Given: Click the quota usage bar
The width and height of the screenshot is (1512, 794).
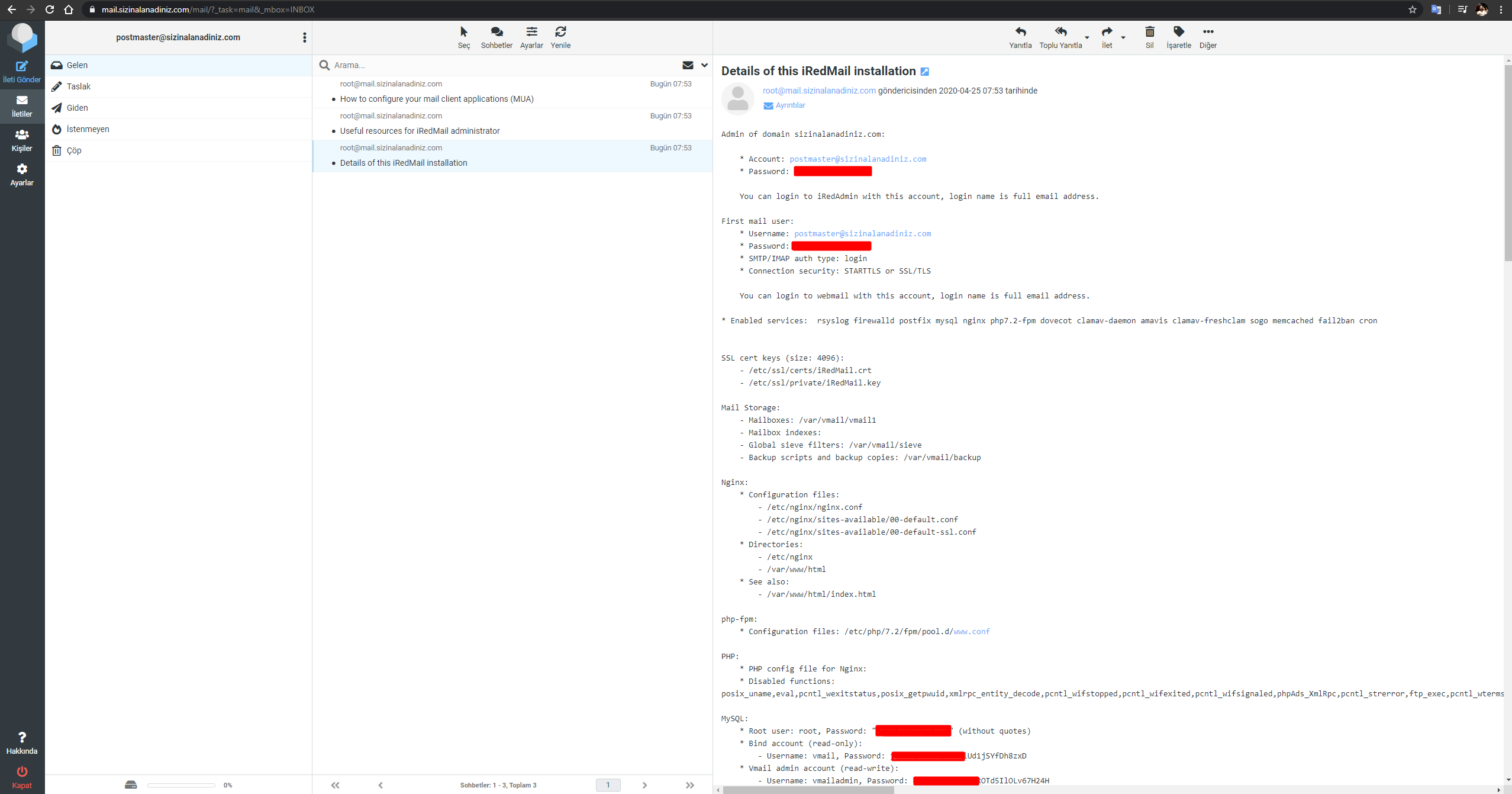Looking at the screenshot, I should (181, 785).
